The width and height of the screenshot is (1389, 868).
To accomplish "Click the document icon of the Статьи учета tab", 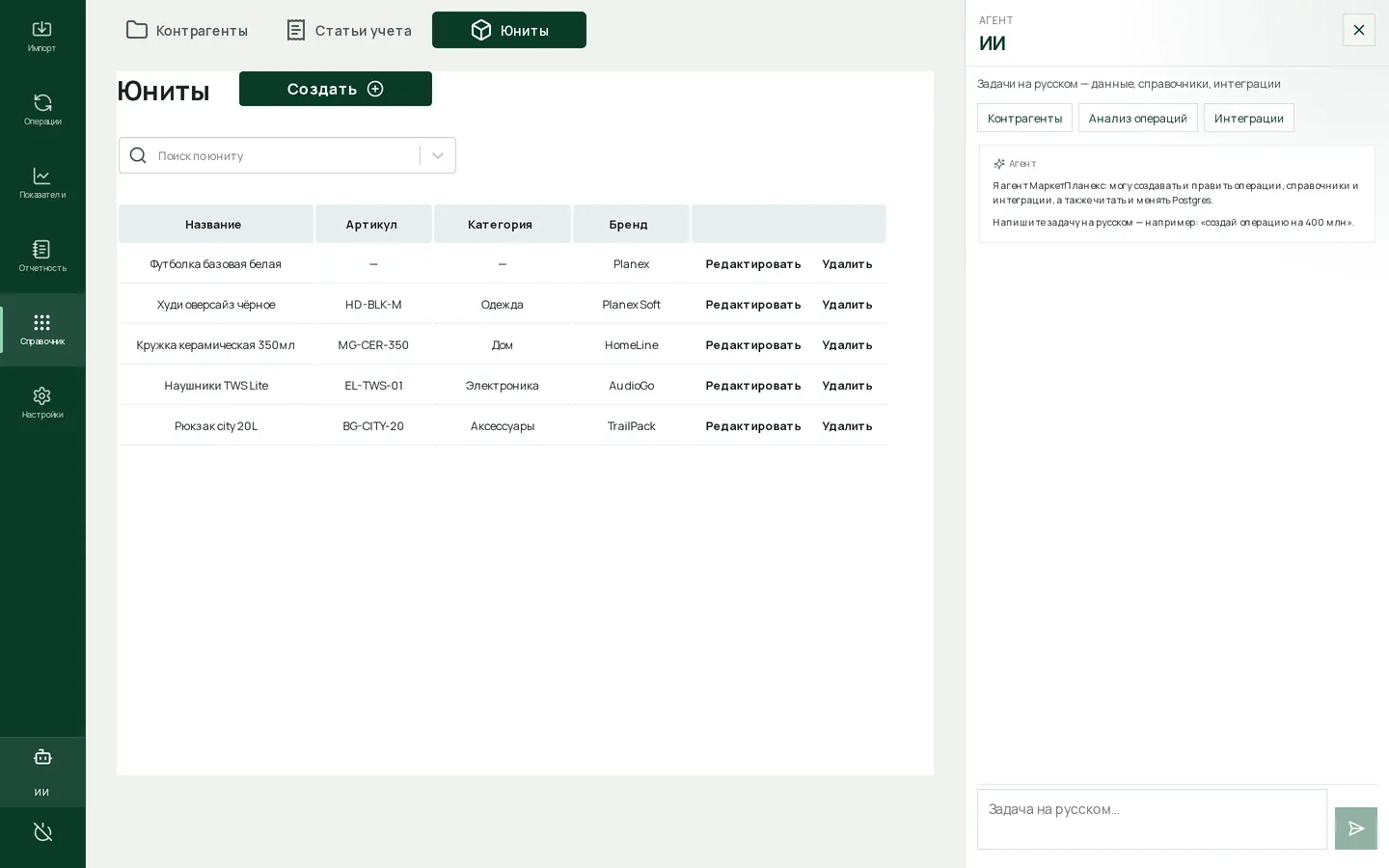I will pyautogui.click(x=296, y=30).
